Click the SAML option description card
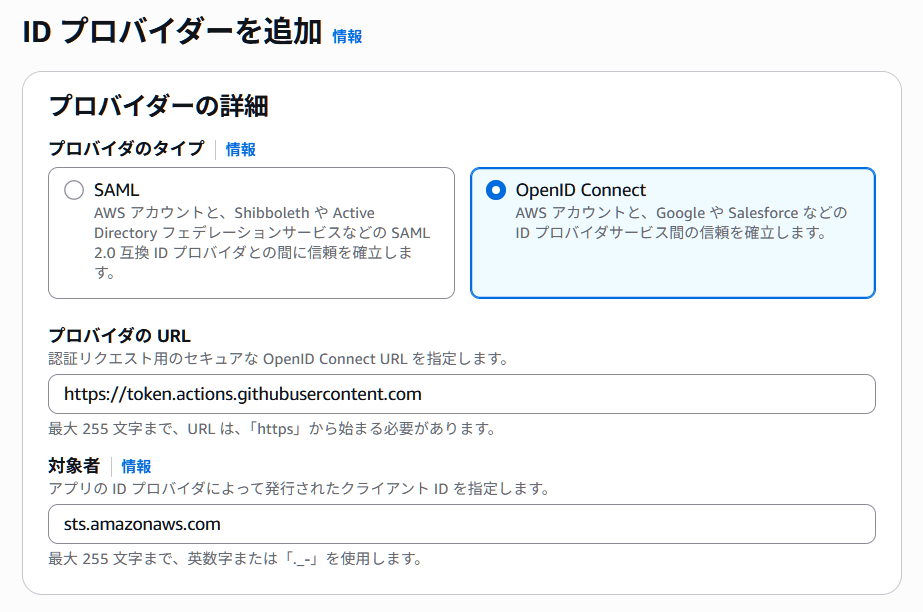 251,233
